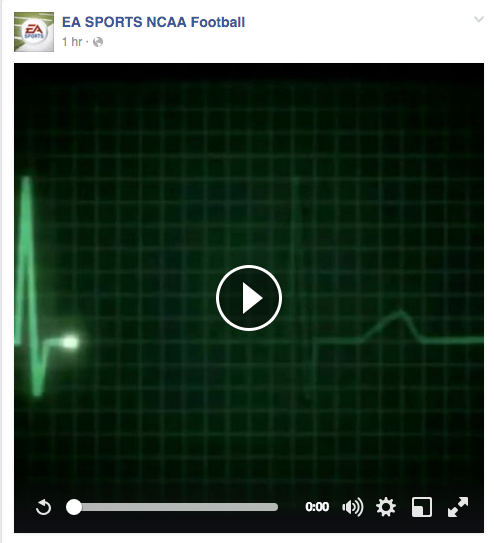Click the tall green heartbeat spike in the video
Image resolution: width=494 pixels, height=543 pixels.
(27, 260)
